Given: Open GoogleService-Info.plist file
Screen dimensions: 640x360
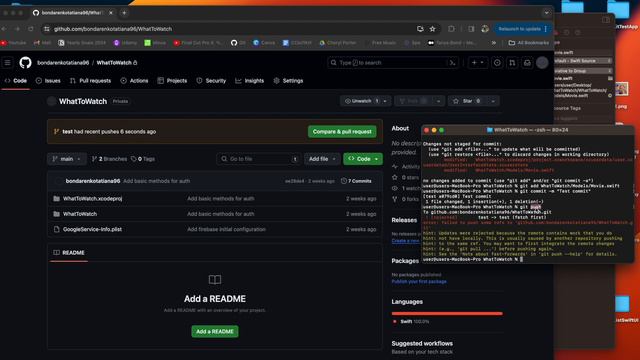Looking at the screenshot, I should click(x=92, y=229).
